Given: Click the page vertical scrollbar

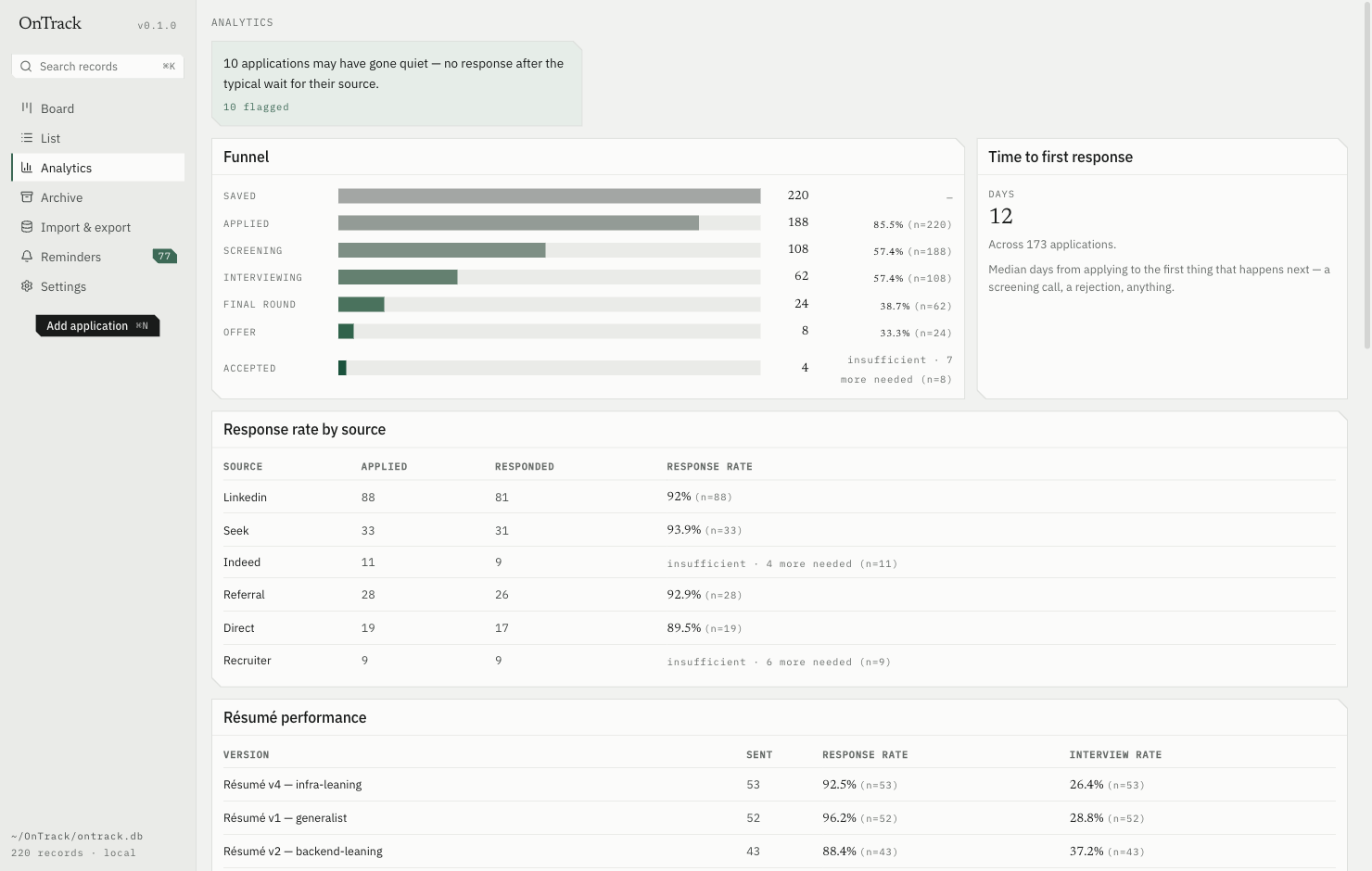Looking at the screenshot, I should point(1367,176).
